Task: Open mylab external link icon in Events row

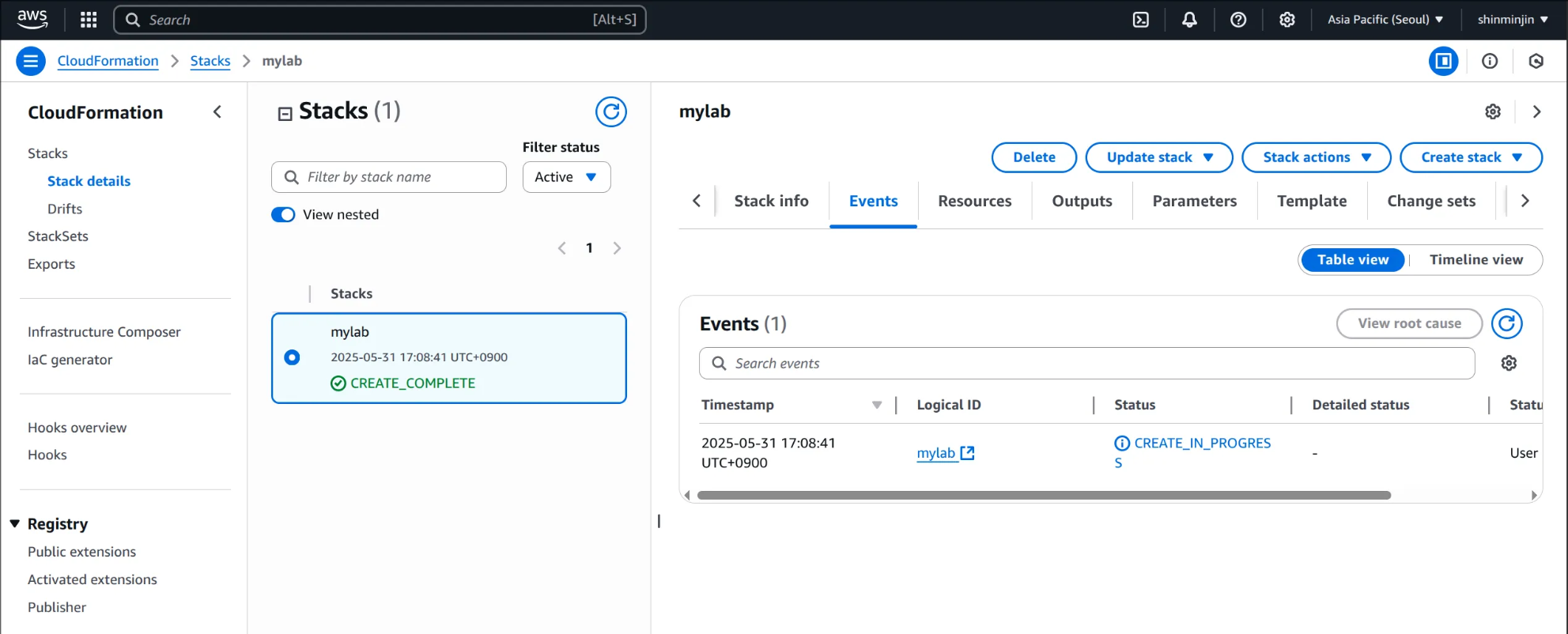Action: [x=967, y=453]
